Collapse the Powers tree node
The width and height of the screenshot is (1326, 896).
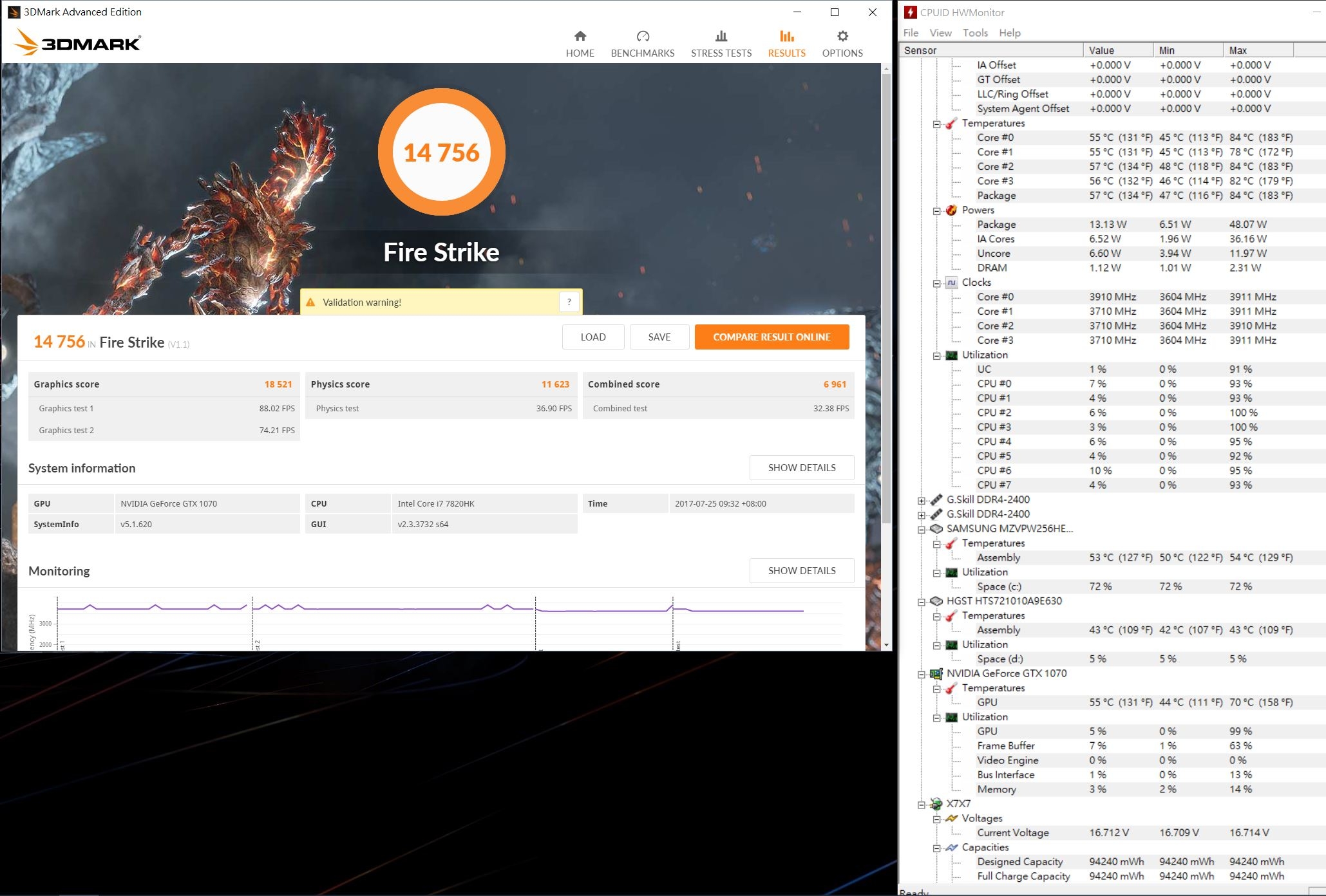tap(936, 210)
